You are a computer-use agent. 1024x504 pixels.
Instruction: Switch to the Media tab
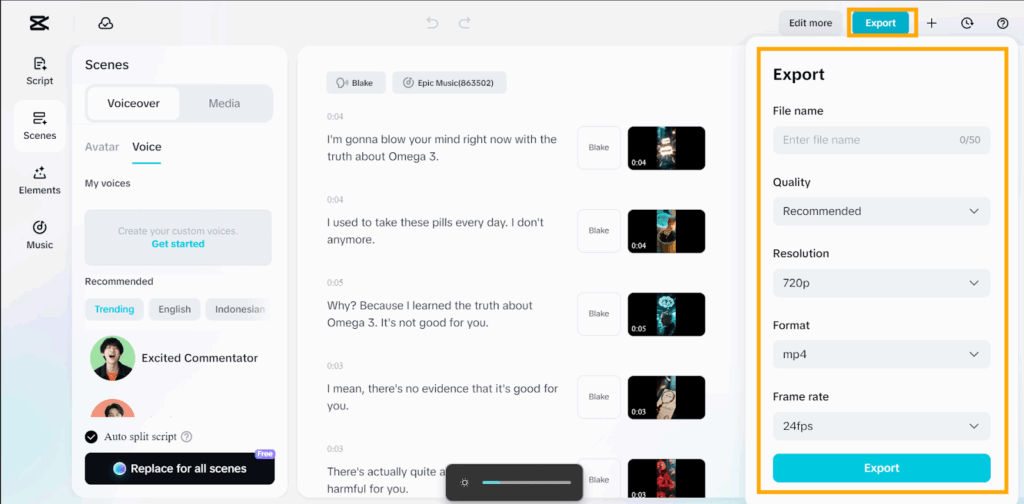point(225,103)
